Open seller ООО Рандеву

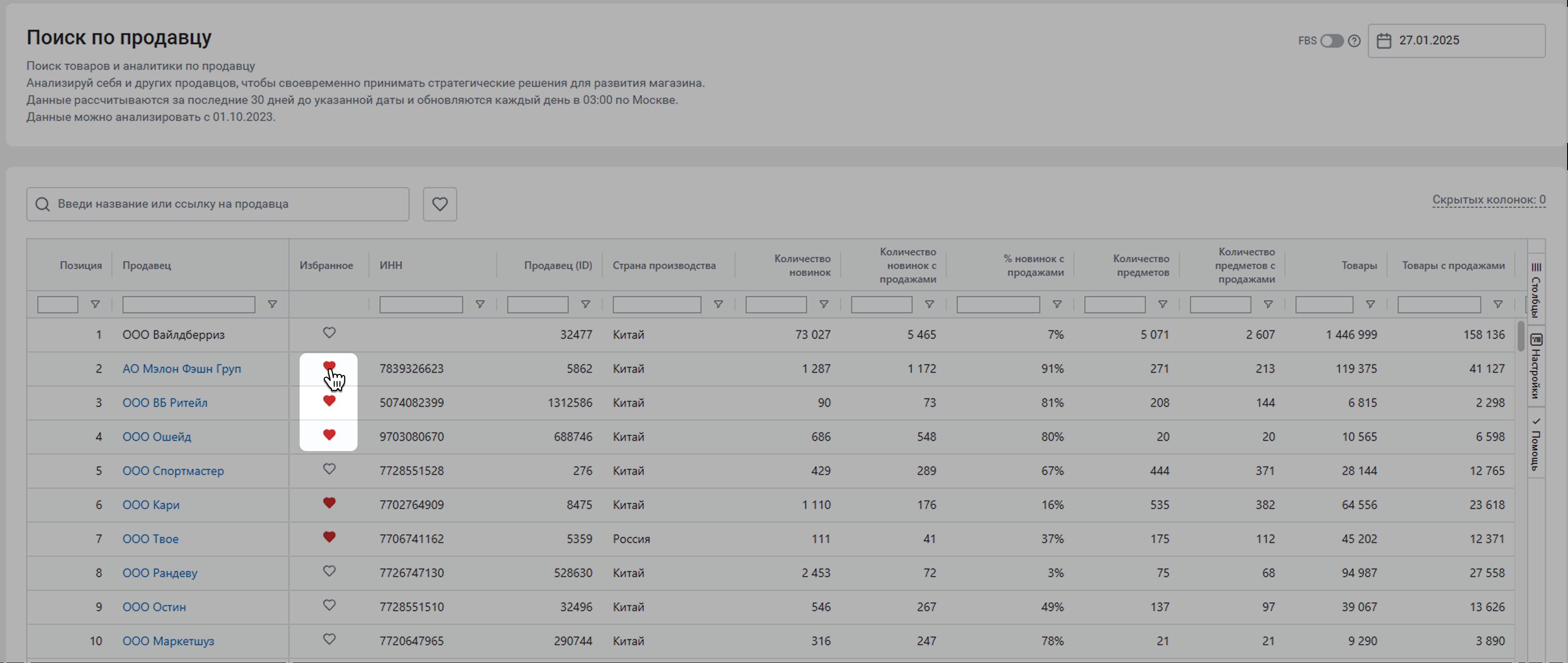(160, 574)
